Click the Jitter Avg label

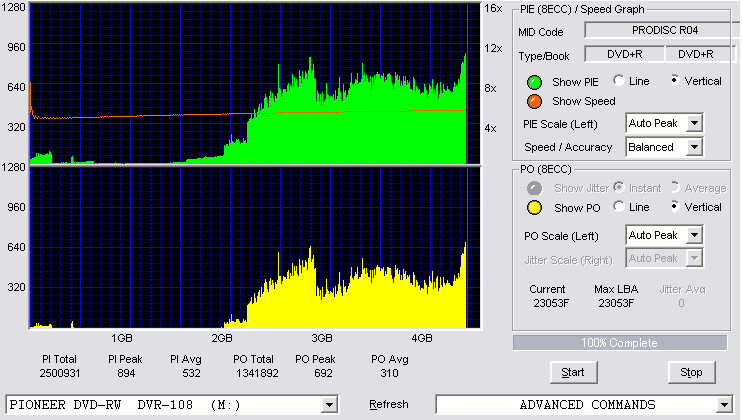[x=682, y=289]
